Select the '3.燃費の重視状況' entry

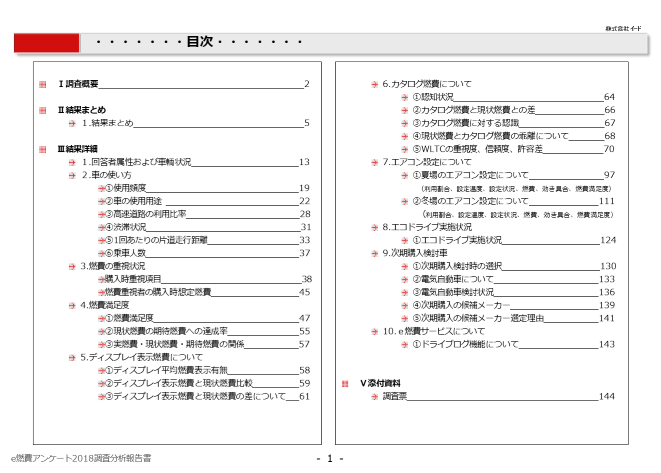[x=113, y=266]
